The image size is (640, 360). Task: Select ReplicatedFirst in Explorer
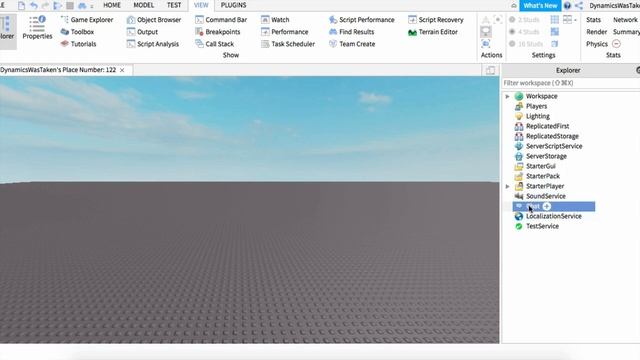pos(547,126)
